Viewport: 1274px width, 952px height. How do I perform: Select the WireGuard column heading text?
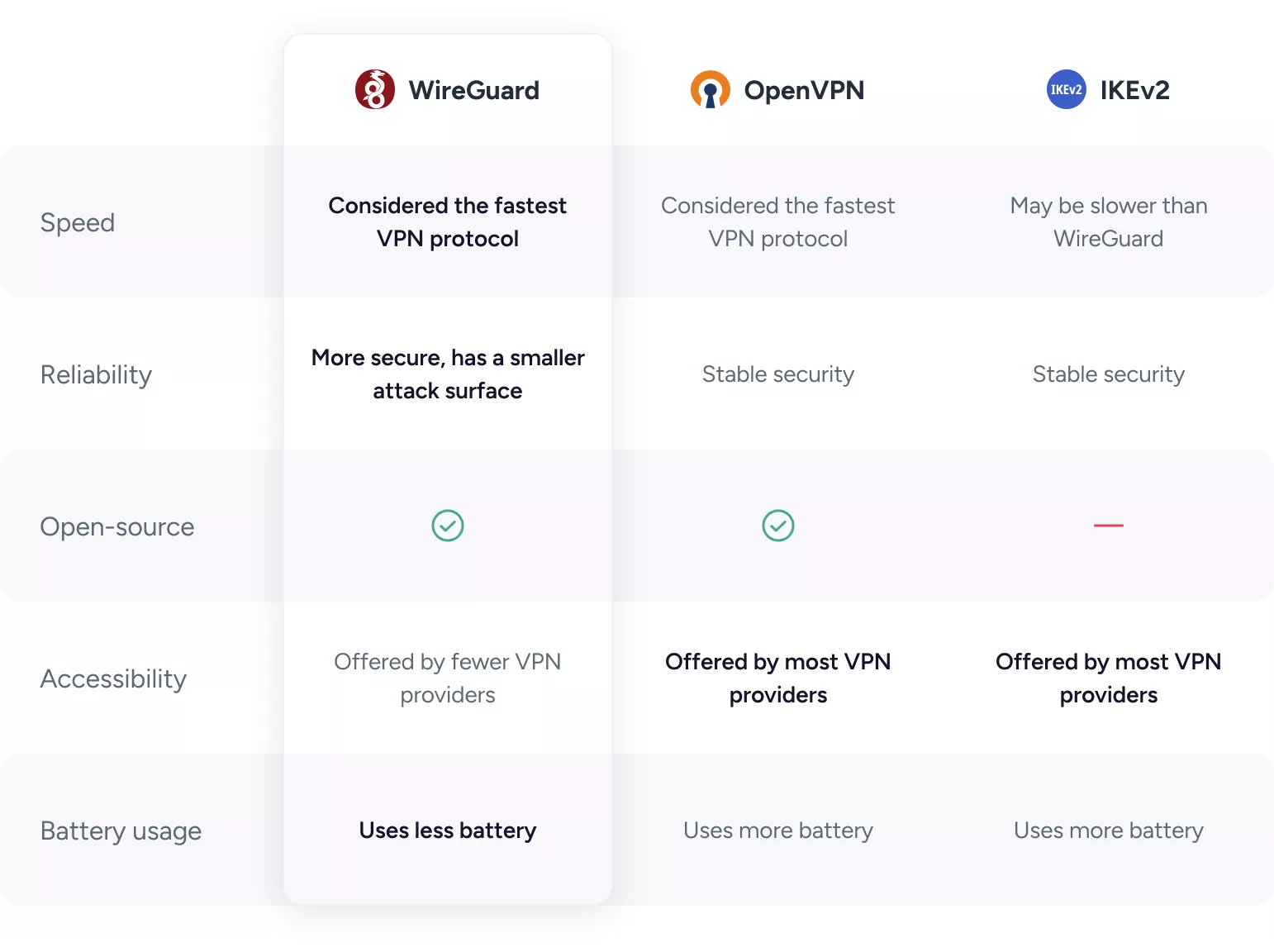[x=473, y=90]
